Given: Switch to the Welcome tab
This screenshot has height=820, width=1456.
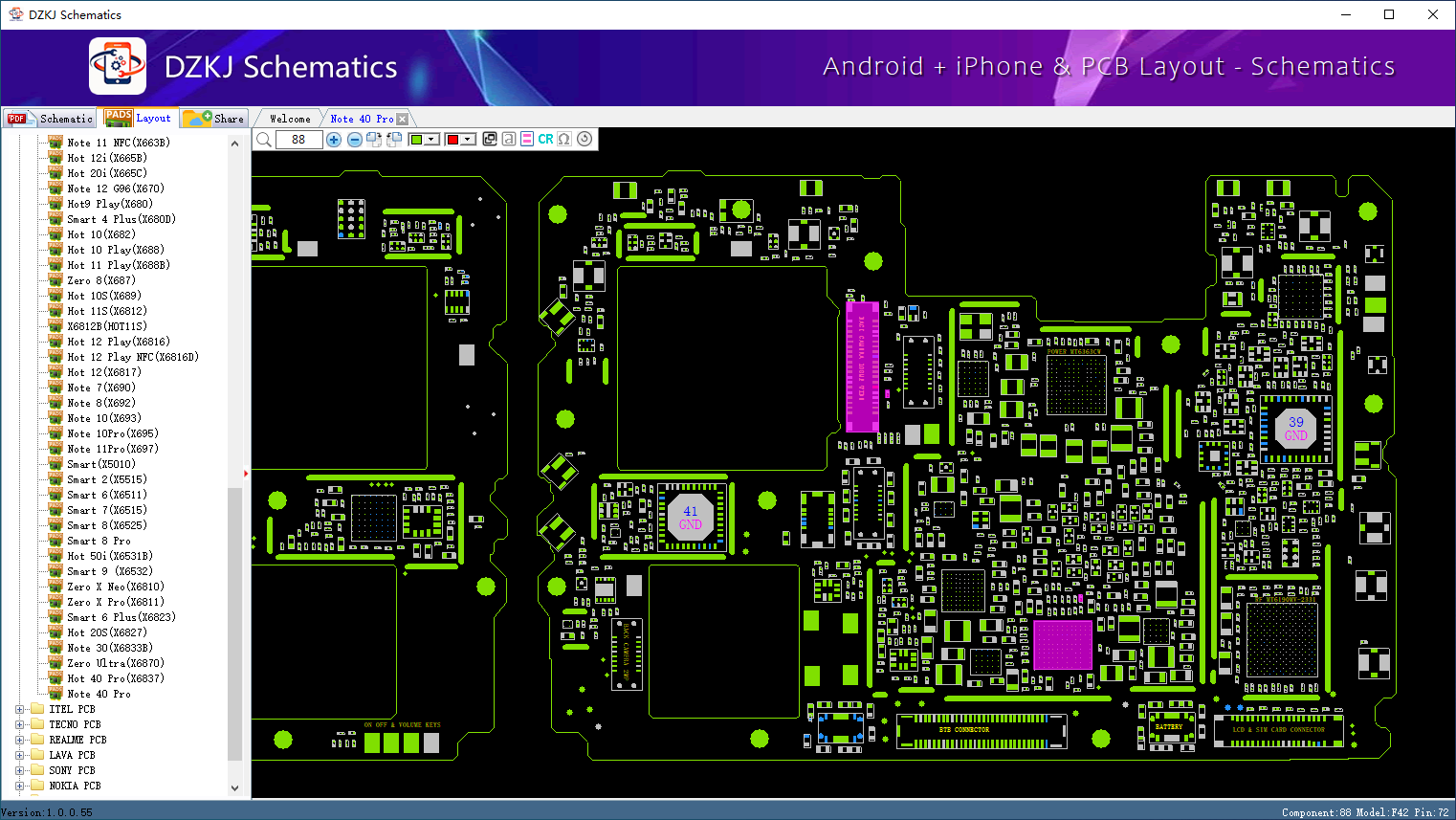Looking at the screenshot, I should click(x=290, y=119).
